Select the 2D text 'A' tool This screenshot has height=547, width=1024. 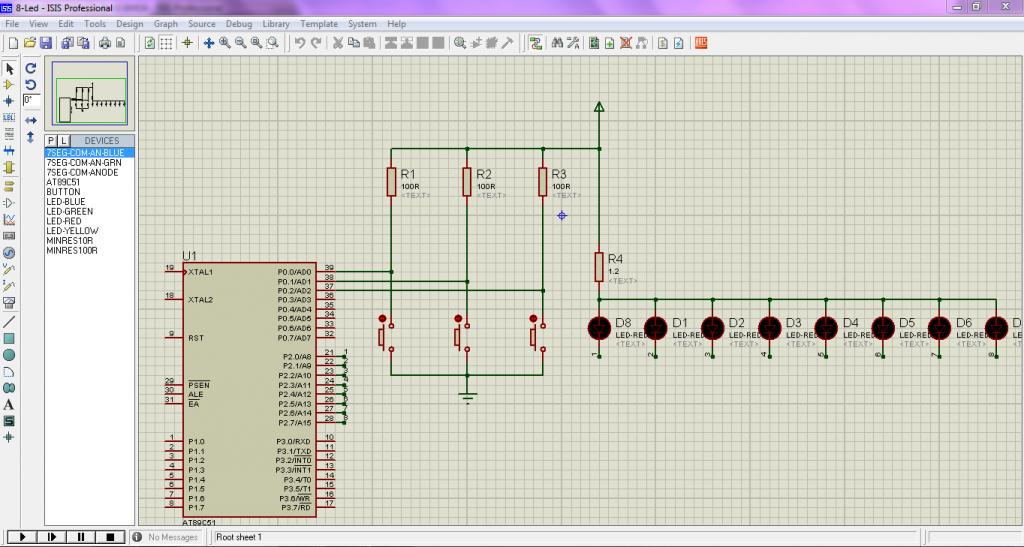click(9, 405)
